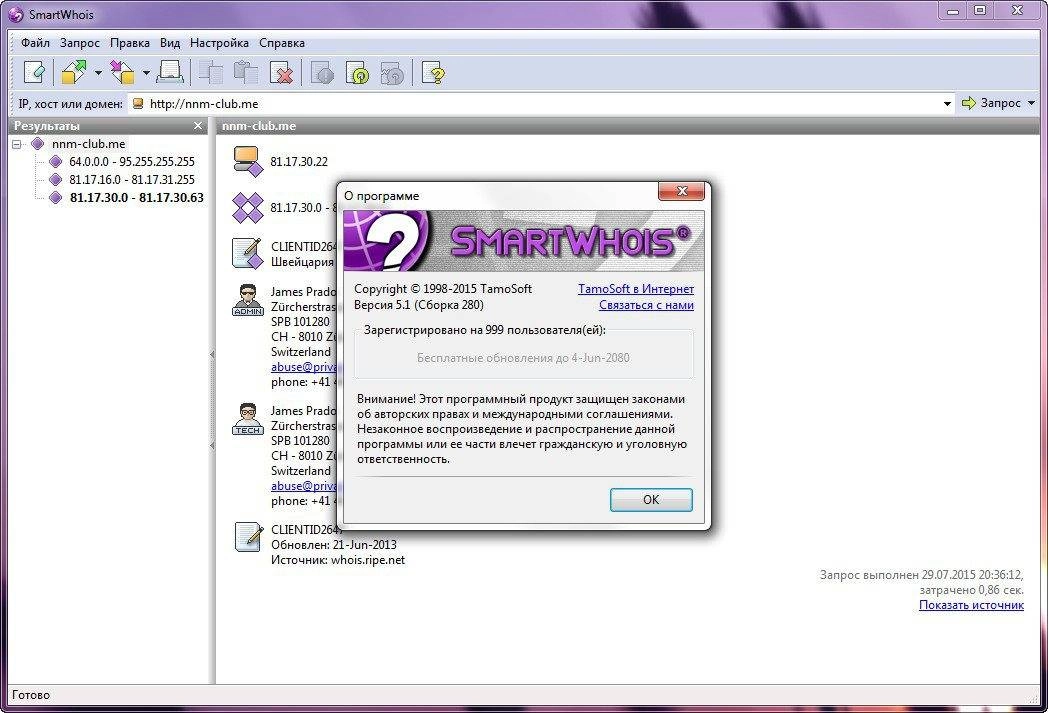Click the text Источник: whois.ripe.net
Image resolution: width=1048 pixels, height=713 pixels.
pyautogui.click(x=338, y=560)
